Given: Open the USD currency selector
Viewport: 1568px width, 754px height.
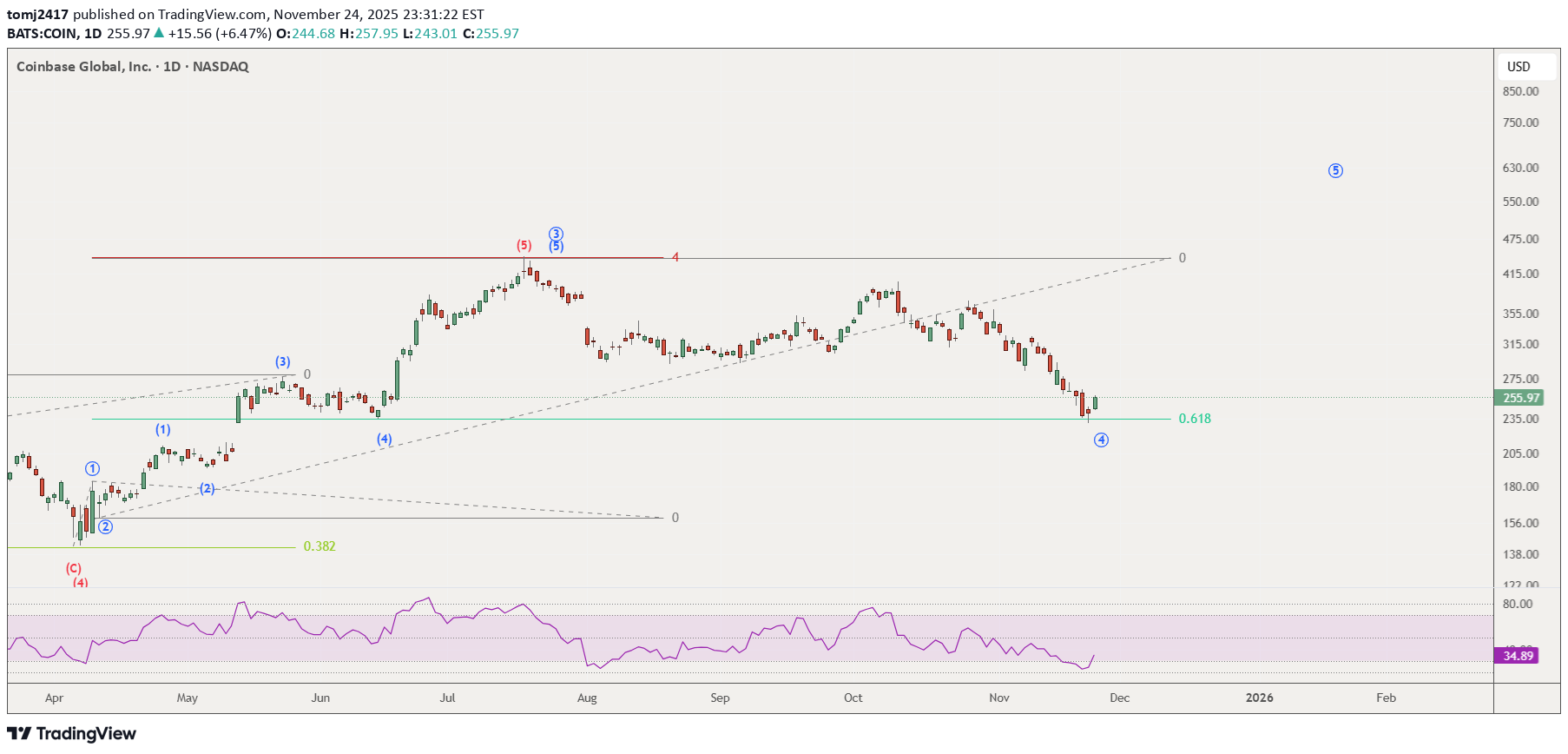Looking at the screenshot, I should [1519, 67].
